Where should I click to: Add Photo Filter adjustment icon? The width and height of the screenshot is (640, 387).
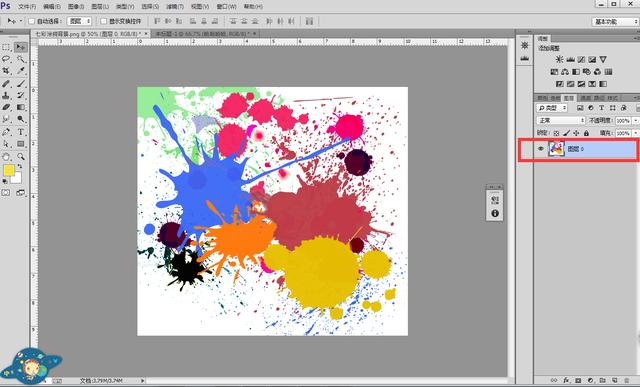(587, 72)
